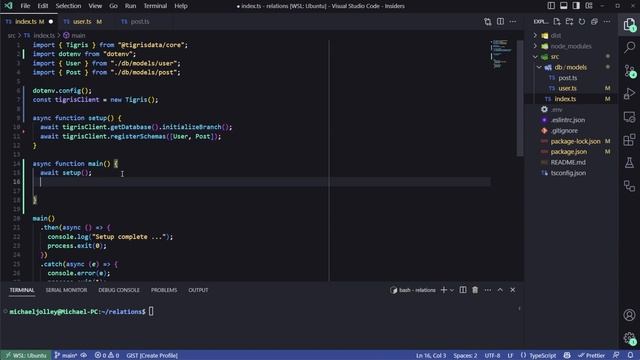Open the Extensions view
The width and height of the screenshot is (640, 360).
(629, 140)
